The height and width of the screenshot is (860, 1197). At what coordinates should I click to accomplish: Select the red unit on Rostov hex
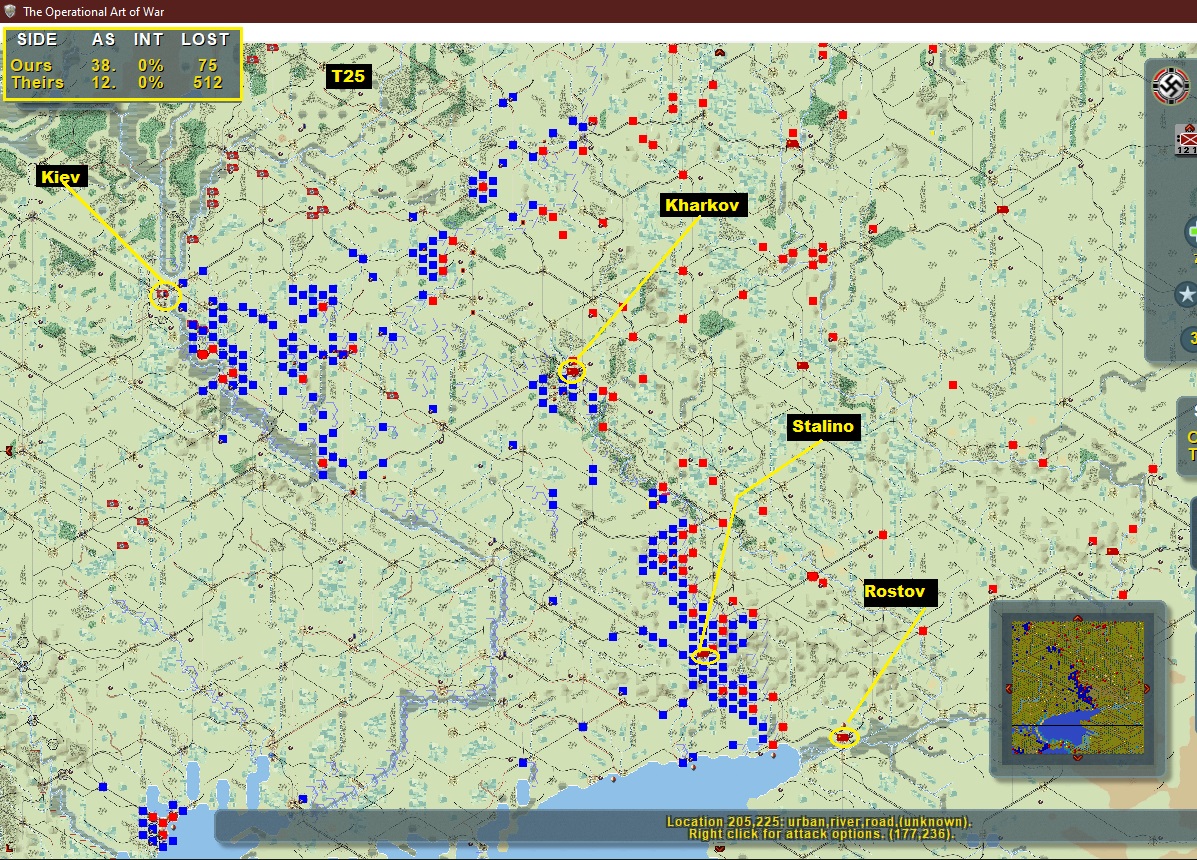click(x=843, y=737)
